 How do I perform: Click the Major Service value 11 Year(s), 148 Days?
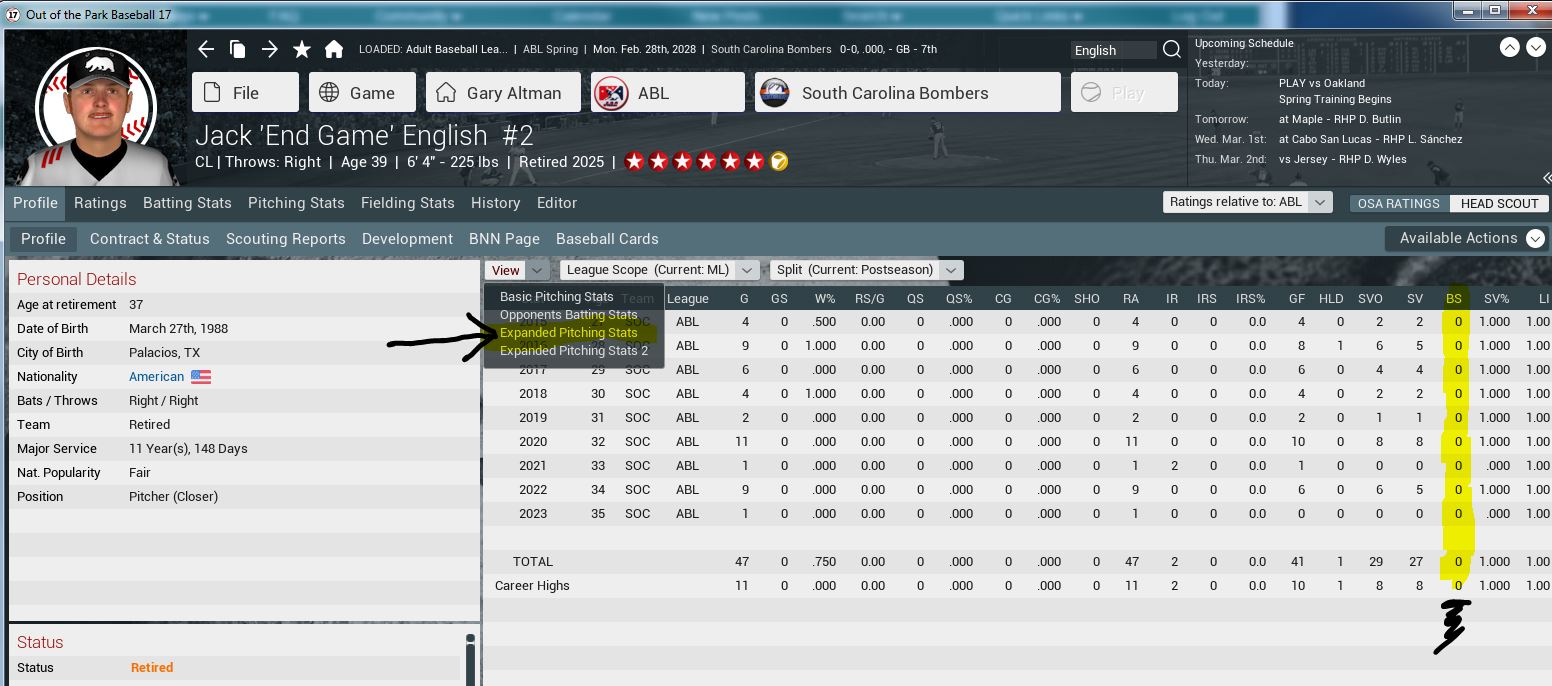[x=188, y=449]
